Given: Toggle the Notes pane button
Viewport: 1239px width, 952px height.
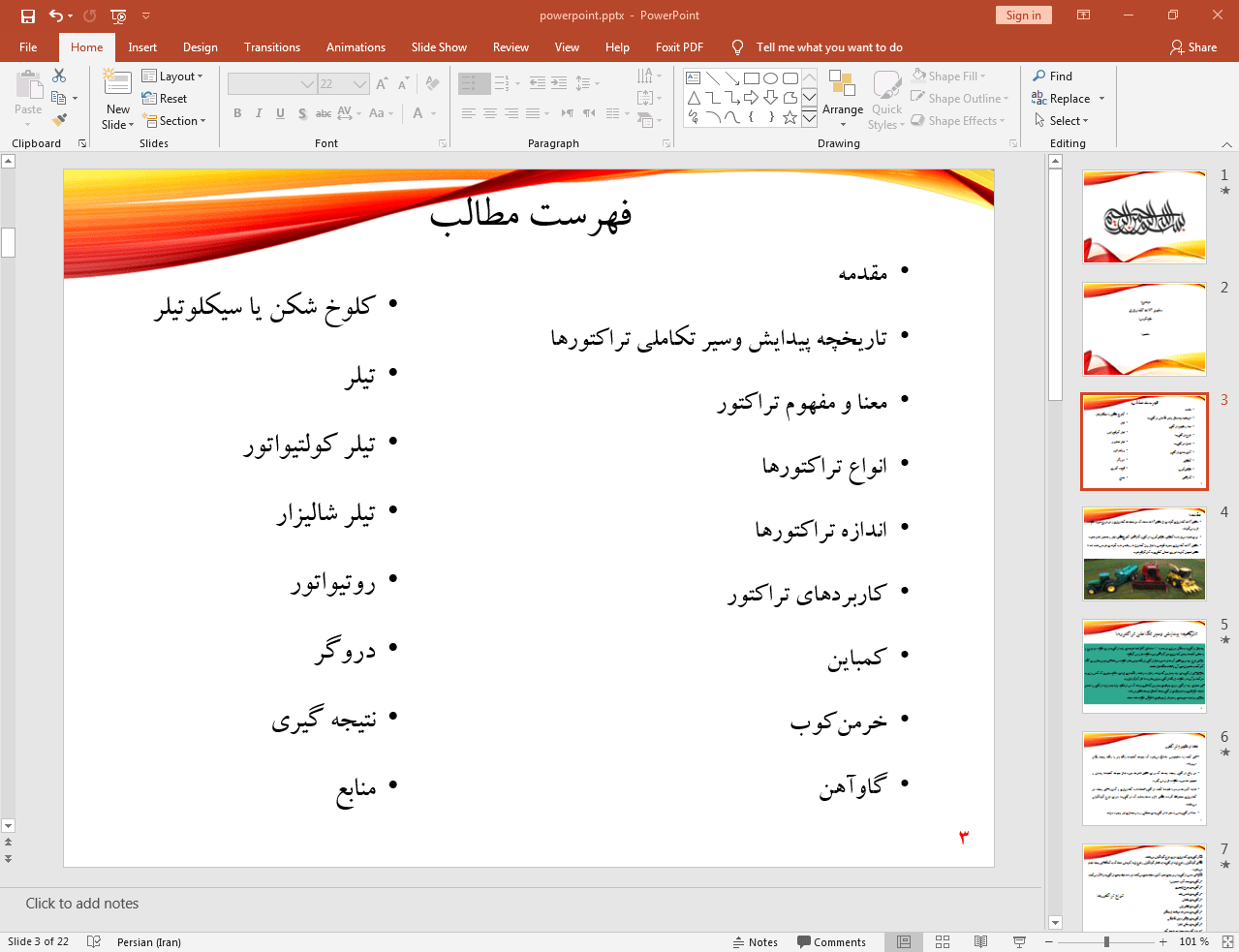Looking at the screenshot, I should click(756, 942).
